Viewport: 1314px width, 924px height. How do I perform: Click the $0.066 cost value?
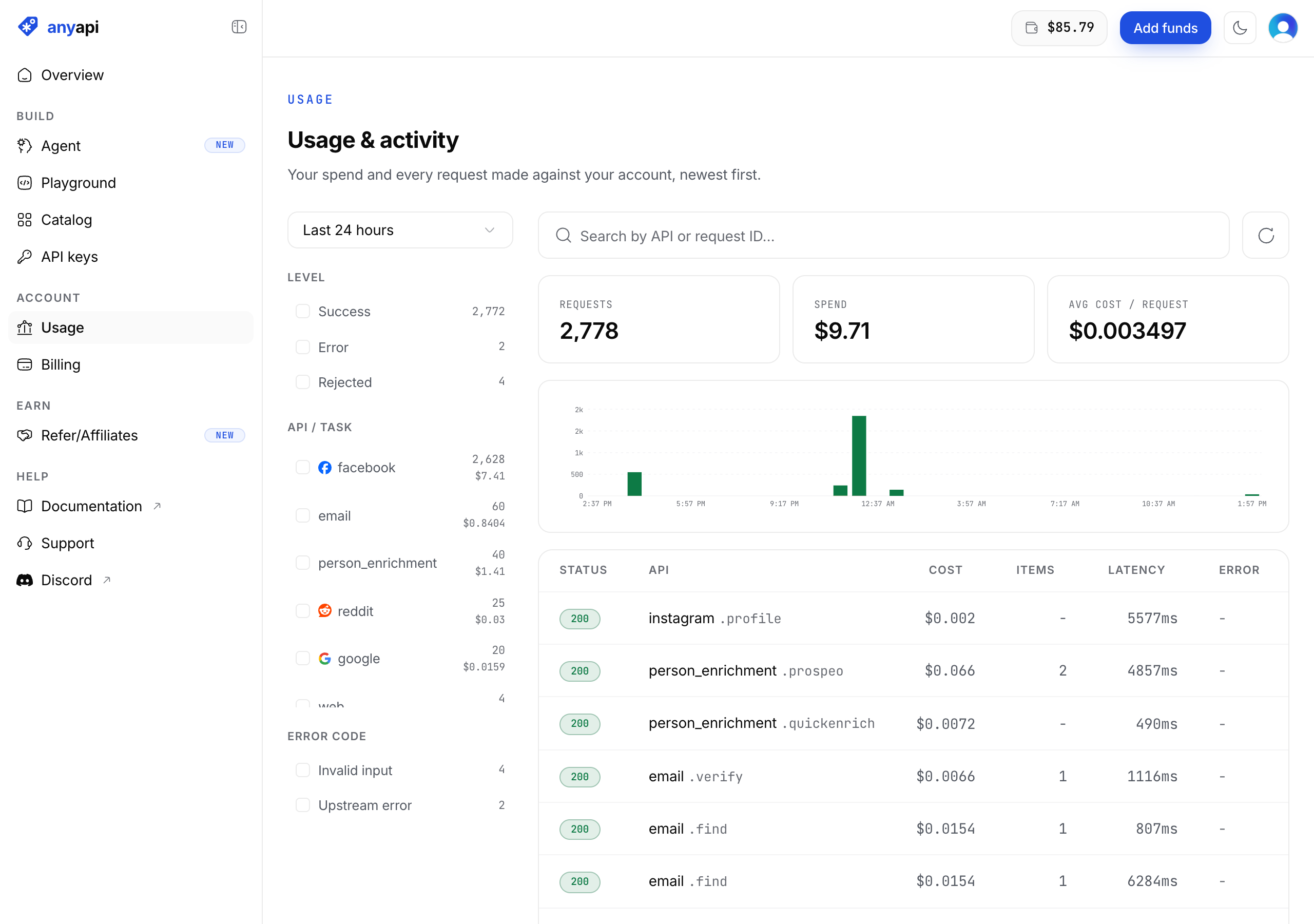(x=950, y=671)
